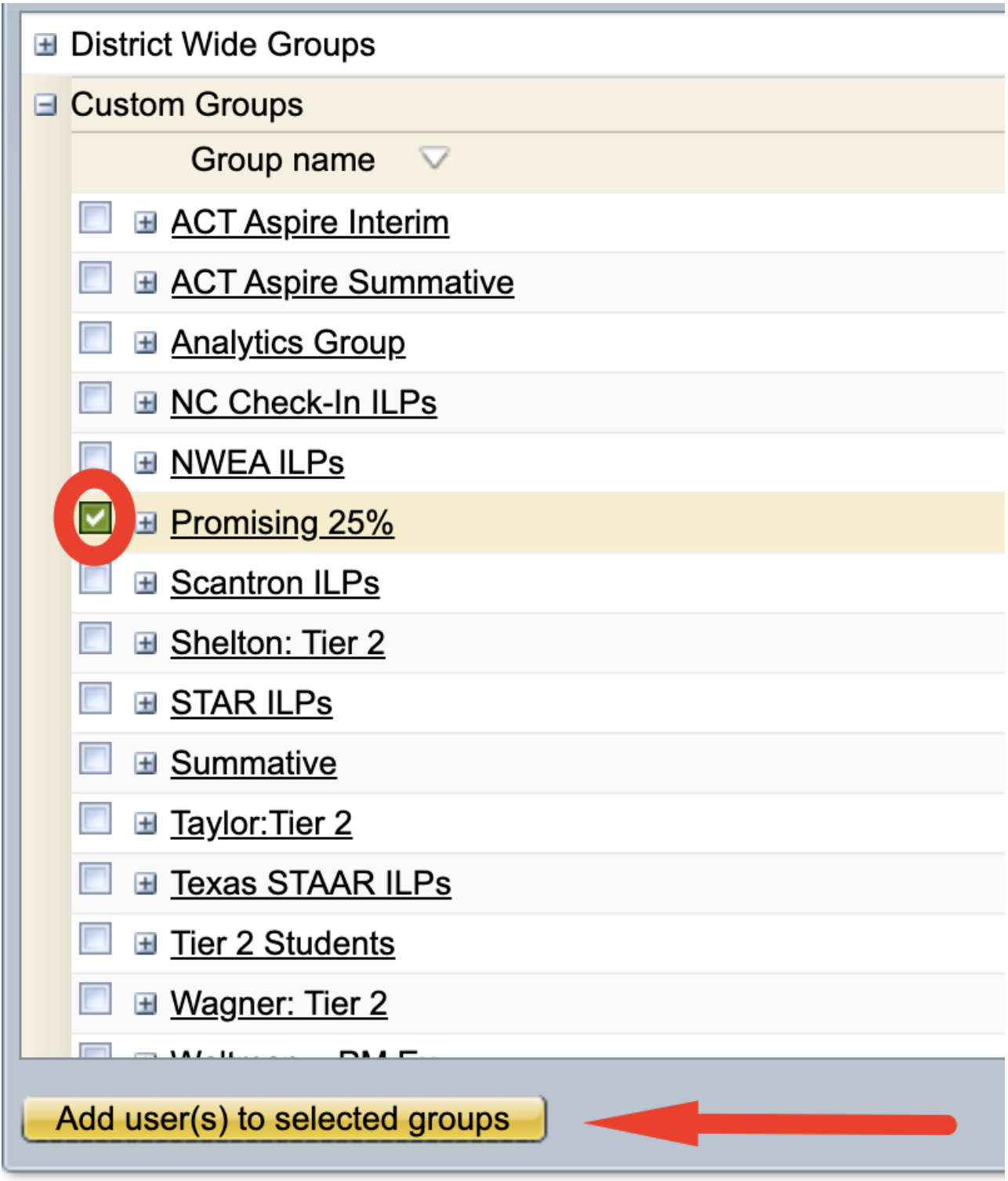The width and height of the screenshot is (1008, 1181).
Task: Sort by Group name arrow
Action: point(433,158)
